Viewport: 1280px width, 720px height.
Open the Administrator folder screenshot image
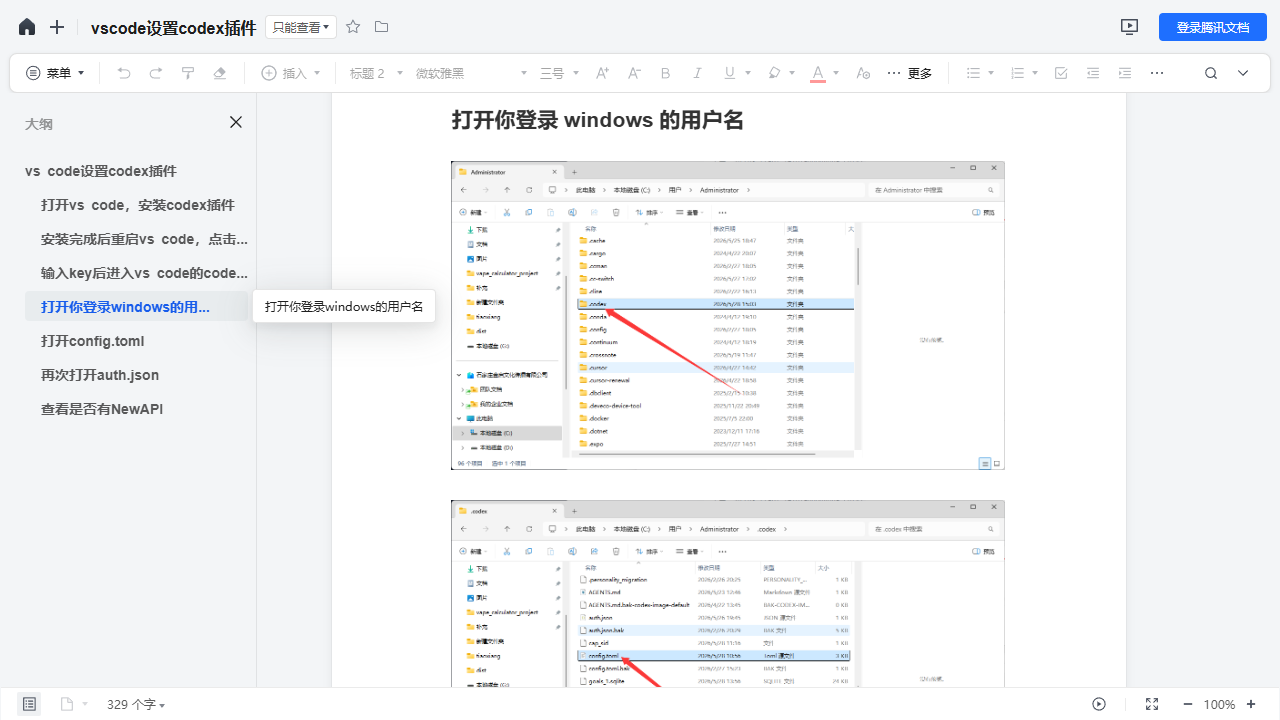pyautogui.click(x=728, y=315)
